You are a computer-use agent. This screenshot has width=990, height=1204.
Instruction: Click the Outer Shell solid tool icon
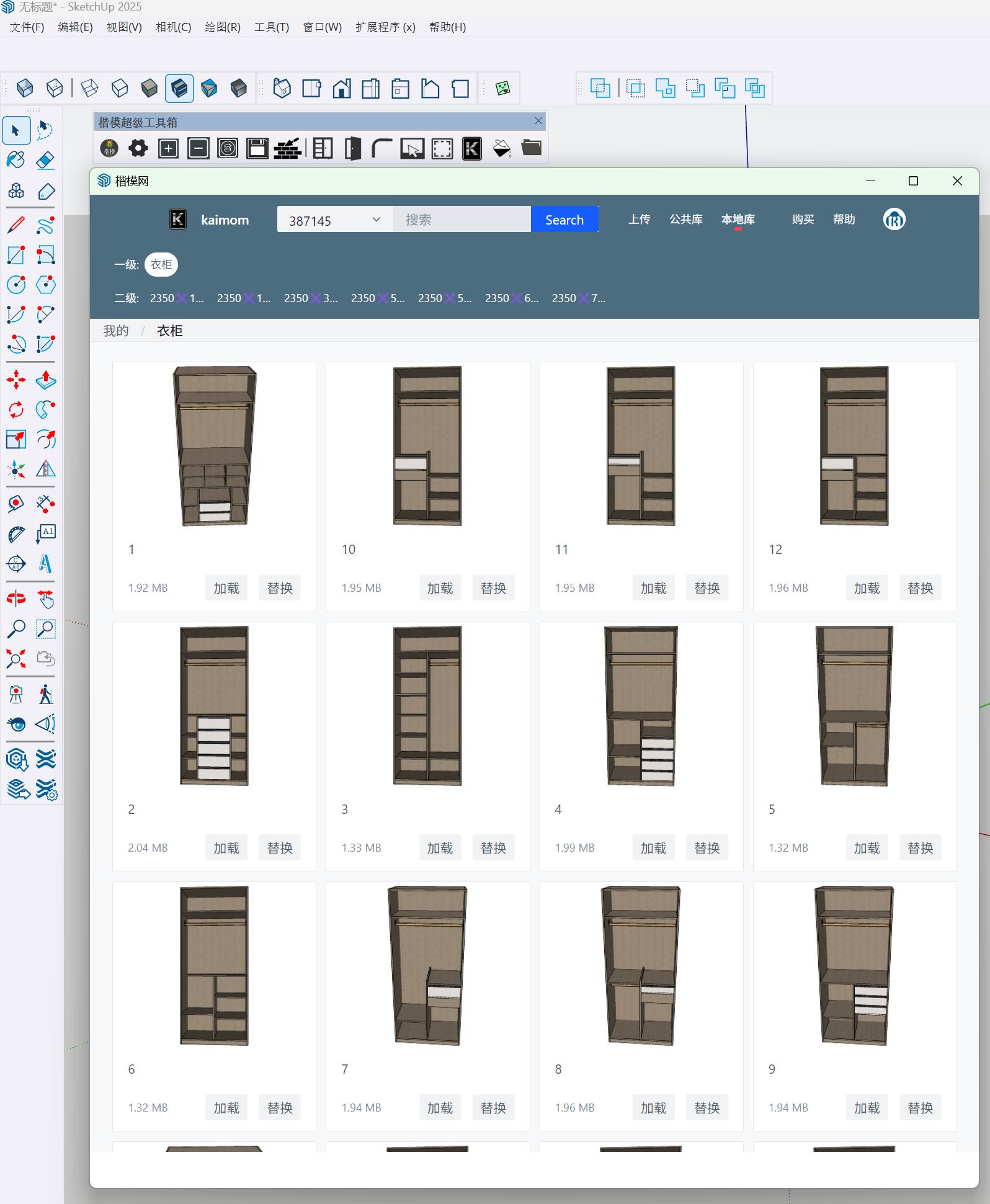click(x=600, y=88)
